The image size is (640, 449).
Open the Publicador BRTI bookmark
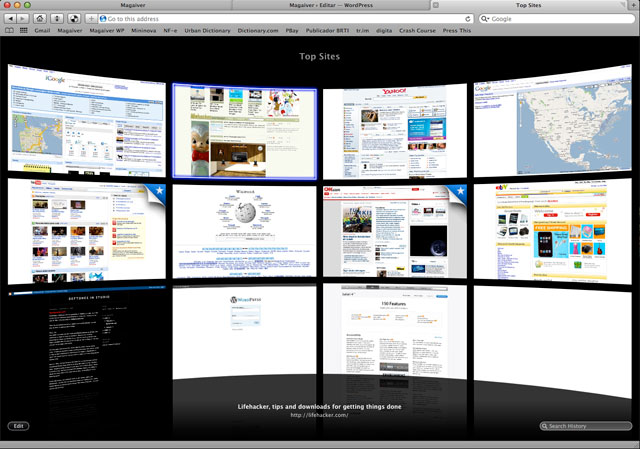[327, 31]
